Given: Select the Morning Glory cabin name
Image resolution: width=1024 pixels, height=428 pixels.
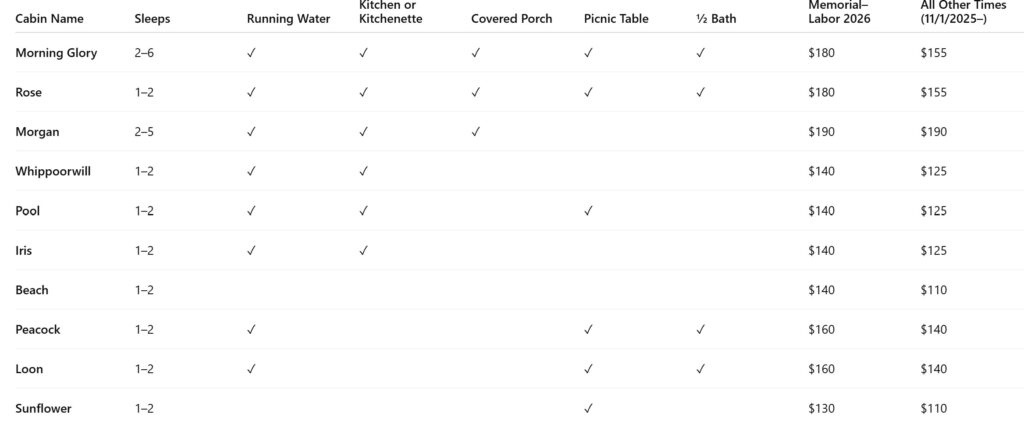Looking at the screenshot, I should [56, 53].
